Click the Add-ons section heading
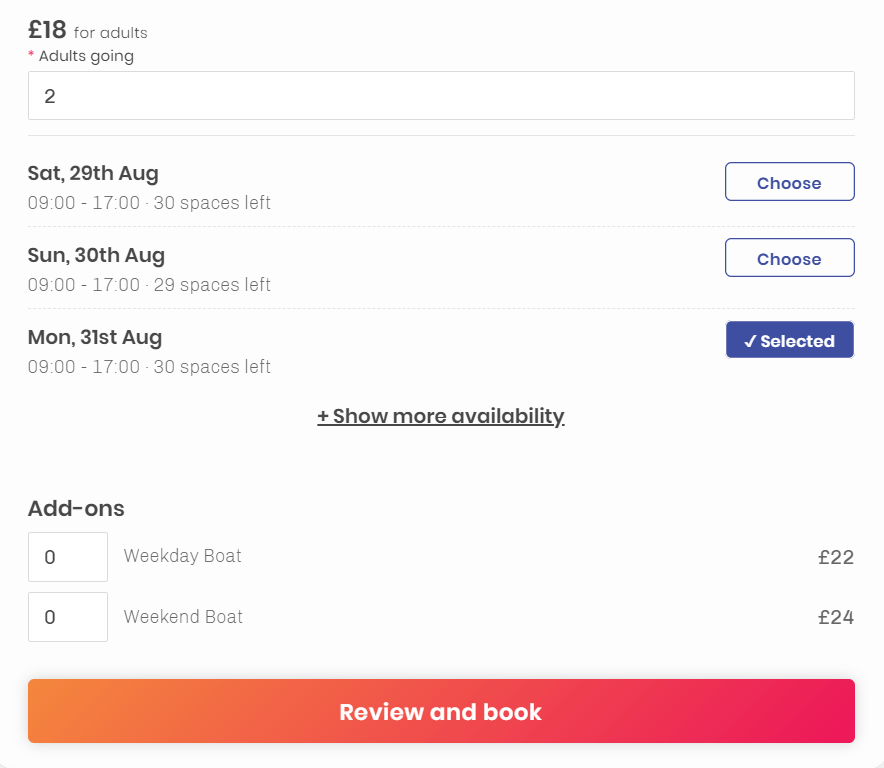Screen dimensions: 884x768 point(76,508)
